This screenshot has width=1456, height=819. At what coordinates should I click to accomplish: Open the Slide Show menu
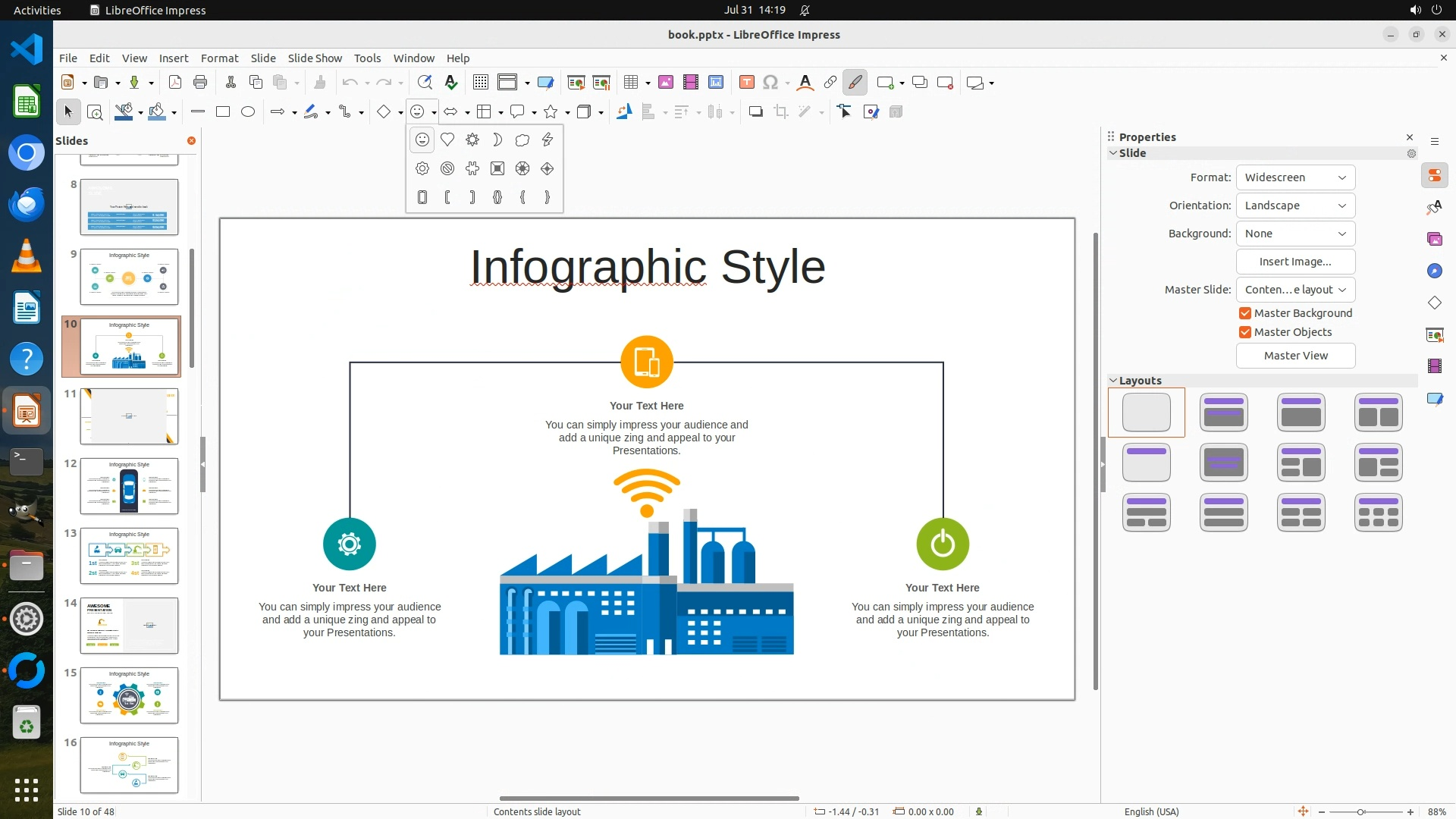pos(315,58)
